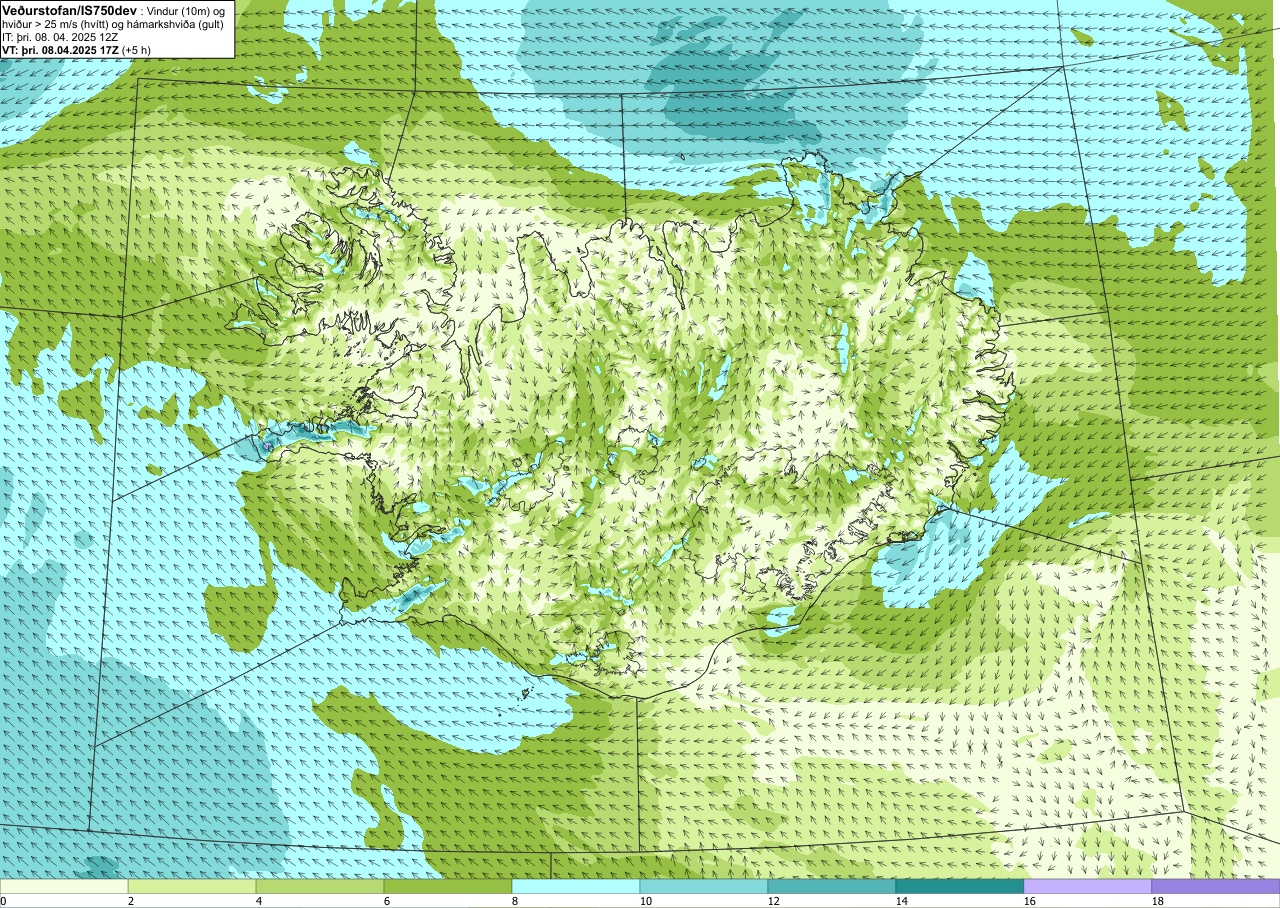The height and width of the screenshot is (908, 1280).
Task: Click the dark teal 14–16 legend swatch
Action: pyautogui.click(x=960, y=886)
